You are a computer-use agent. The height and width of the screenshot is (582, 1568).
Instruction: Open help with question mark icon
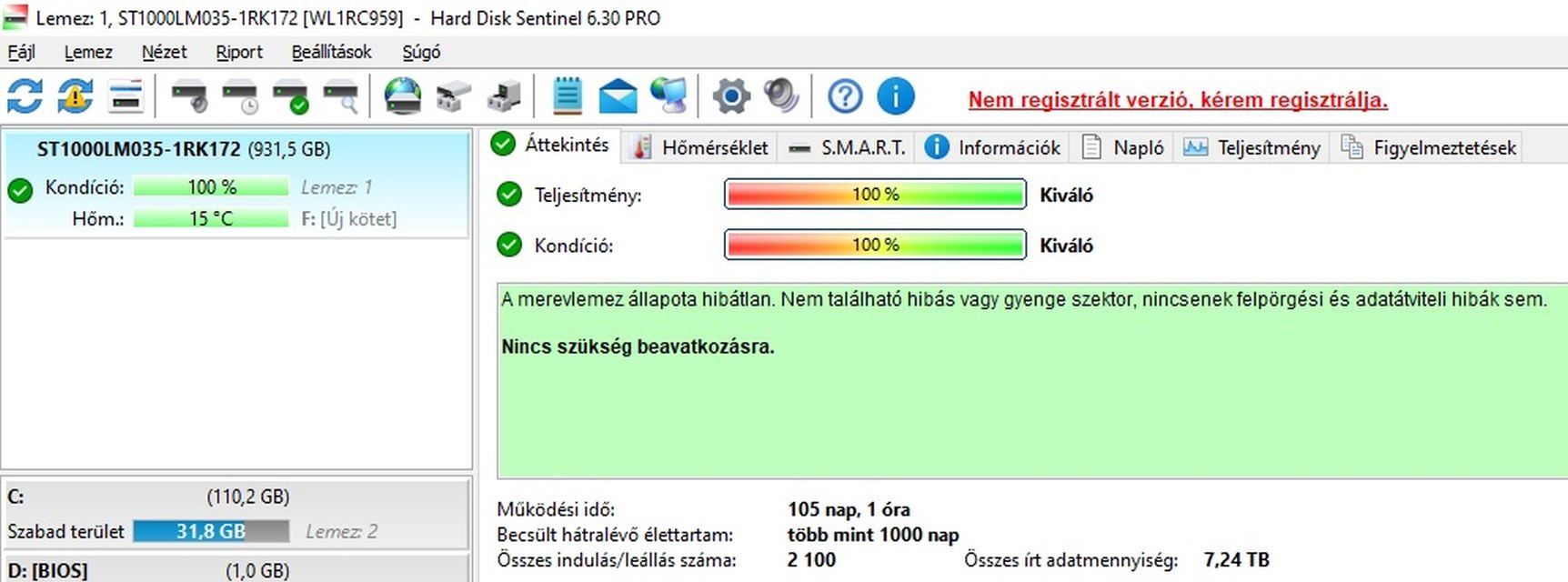(845, 95)
